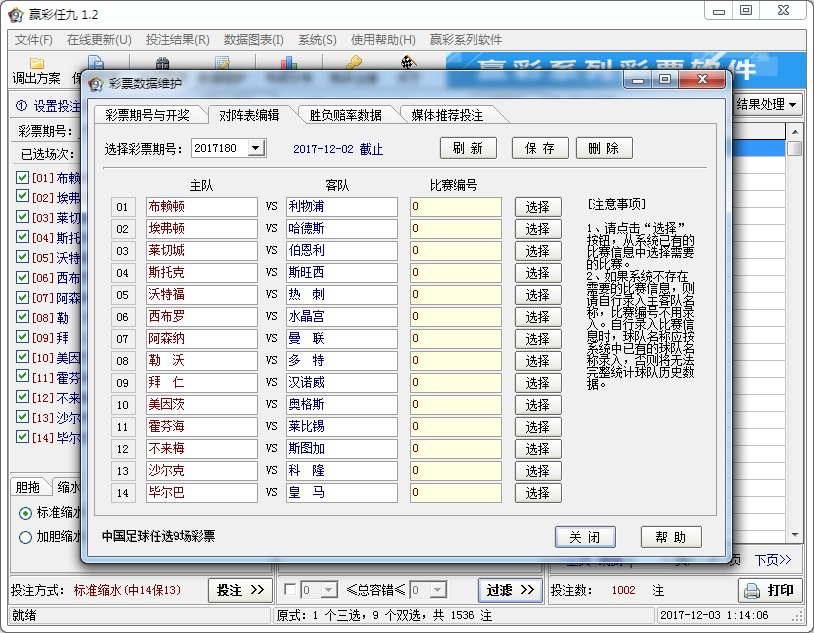The width and height of the screenshot is (814, 633).
Task: Select the magnifier search icon in the toolbar
Action: pos(160,62)
